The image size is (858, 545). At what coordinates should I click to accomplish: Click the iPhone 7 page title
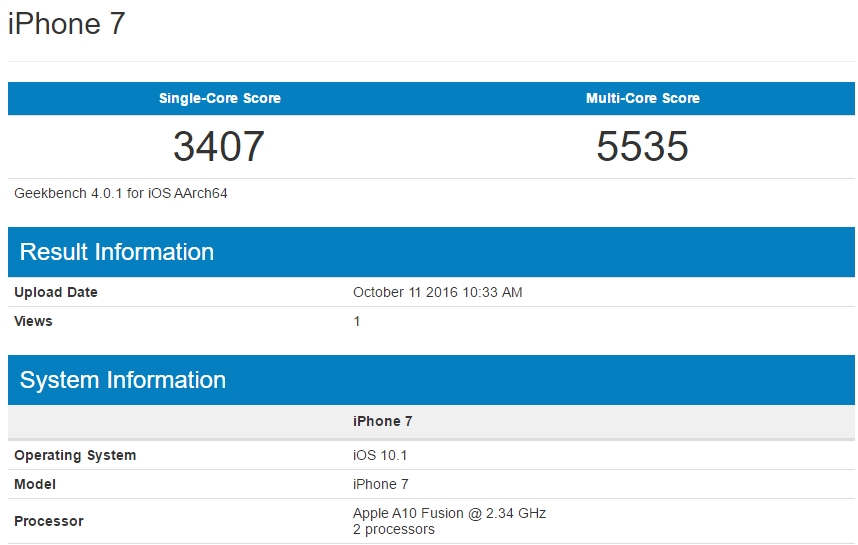[x=66, y=24]
